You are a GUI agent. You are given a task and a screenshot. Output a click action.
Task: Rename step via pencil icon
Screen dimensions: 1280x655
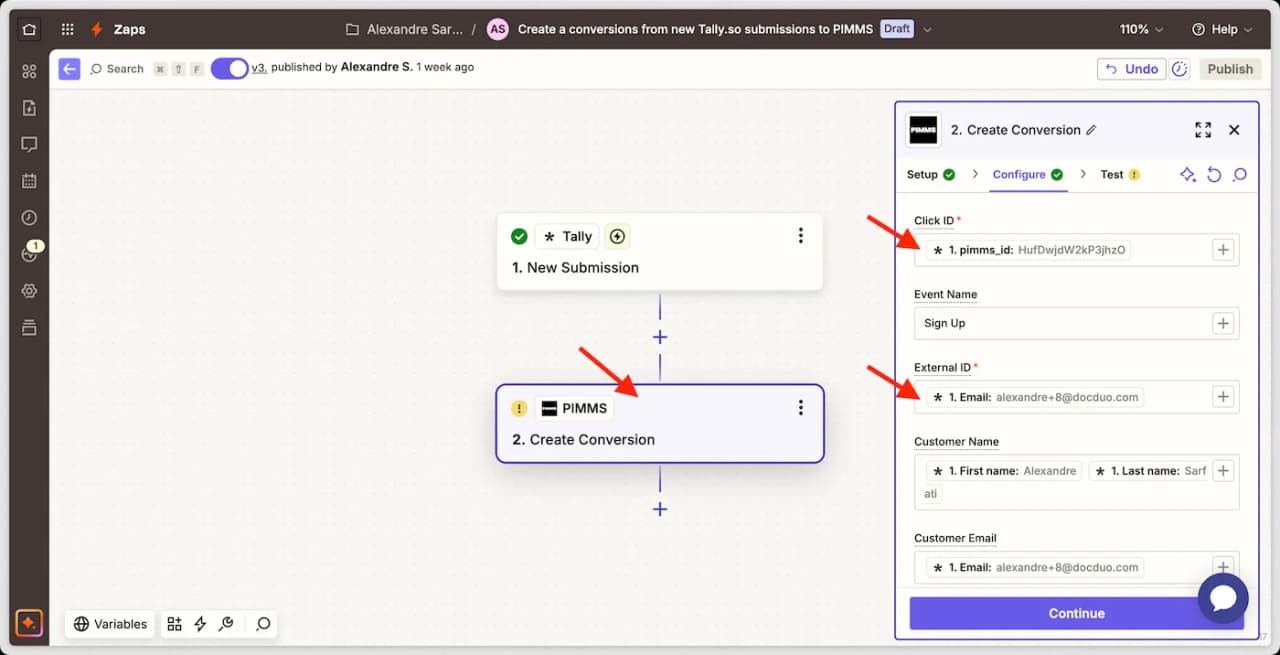coord(1091,130)
